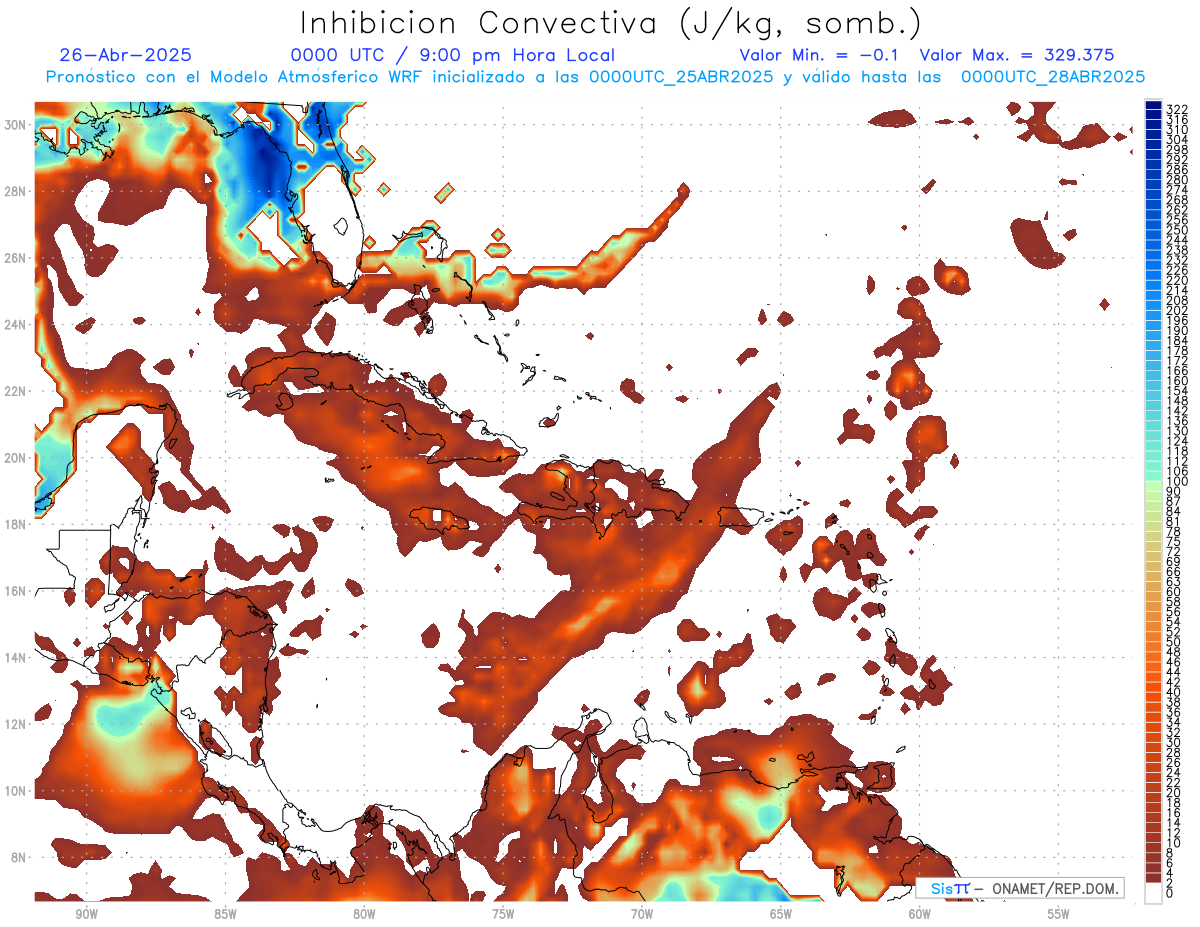Screen dimensions: 1200x927
Task: Click the colorbar value "60"
Action: pos(1174,591)
